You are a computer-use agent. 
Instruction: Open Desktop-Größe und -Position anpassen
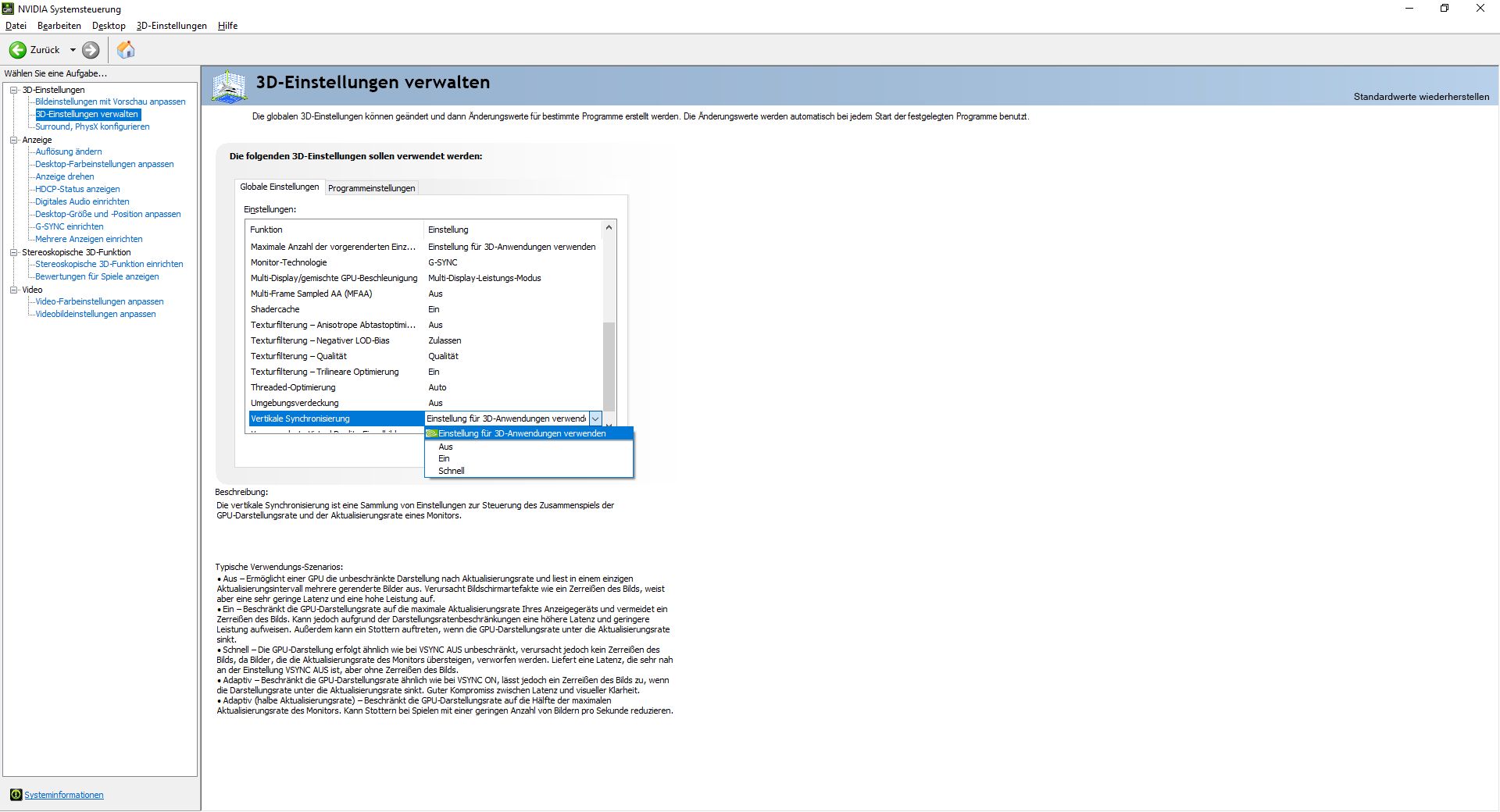click(108, 214)
